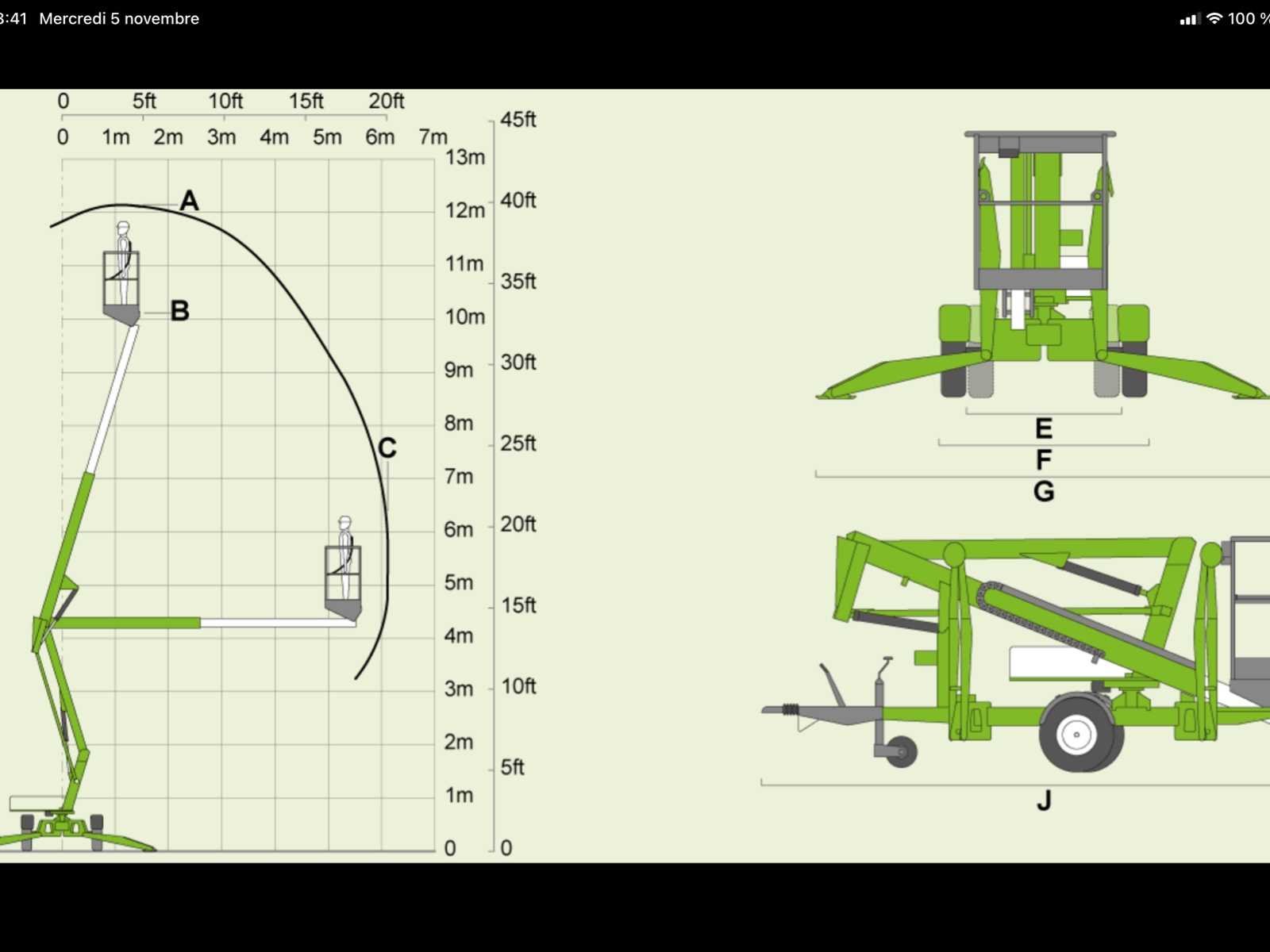Tap the letter A on the reach curve
Viewport: 1270px width, 952px height.
(x=189, y=201)
